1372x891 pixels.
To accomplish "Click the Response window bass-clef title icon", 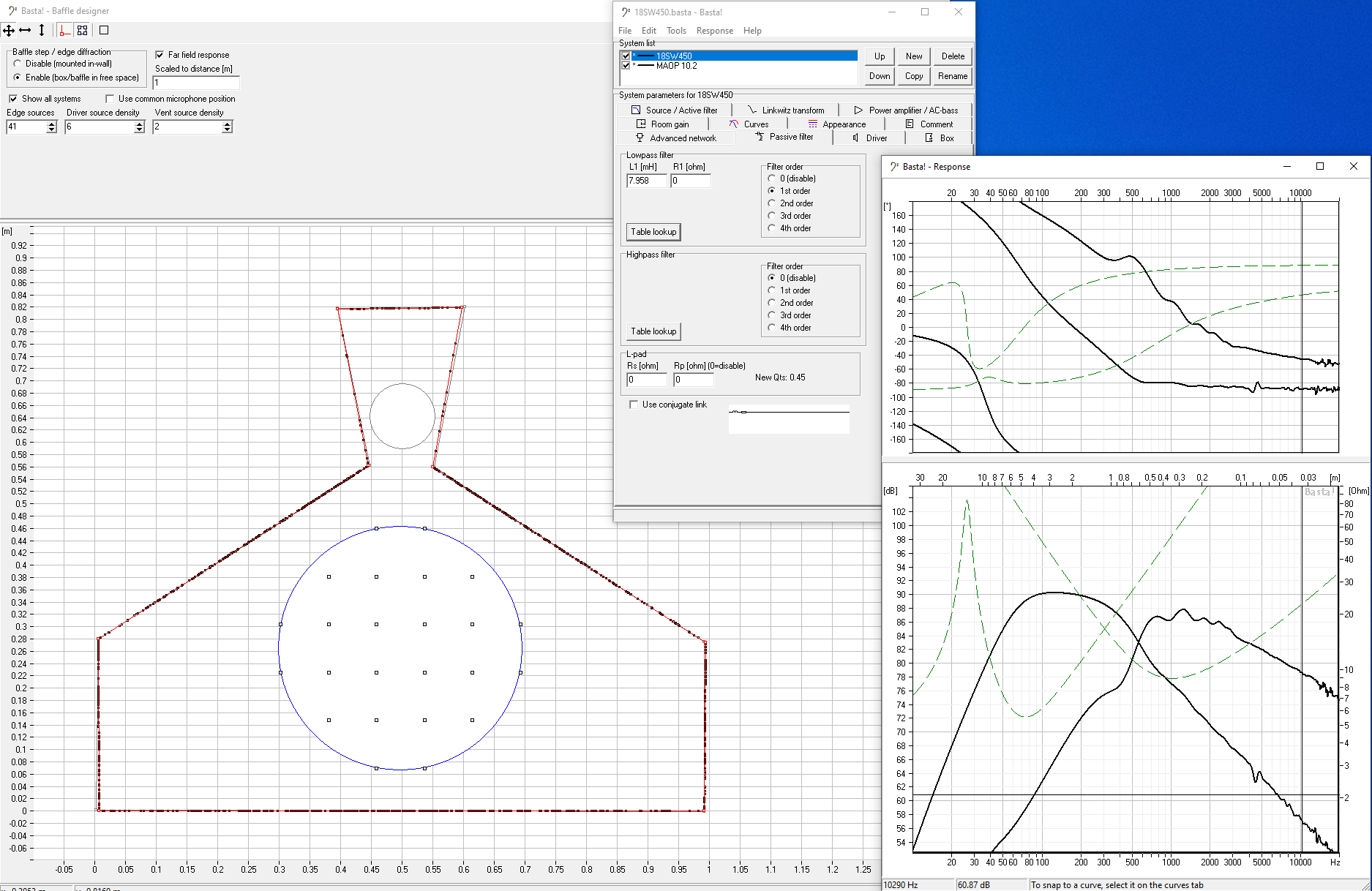I will (x=894, y=167).
